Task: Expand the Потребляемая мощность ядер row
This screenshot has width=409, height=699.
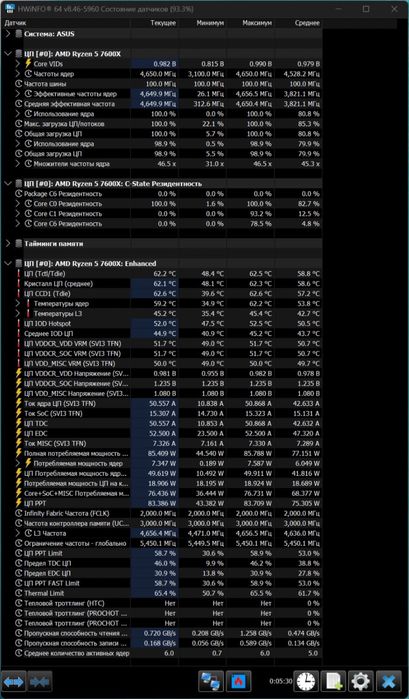Action: 17,463
